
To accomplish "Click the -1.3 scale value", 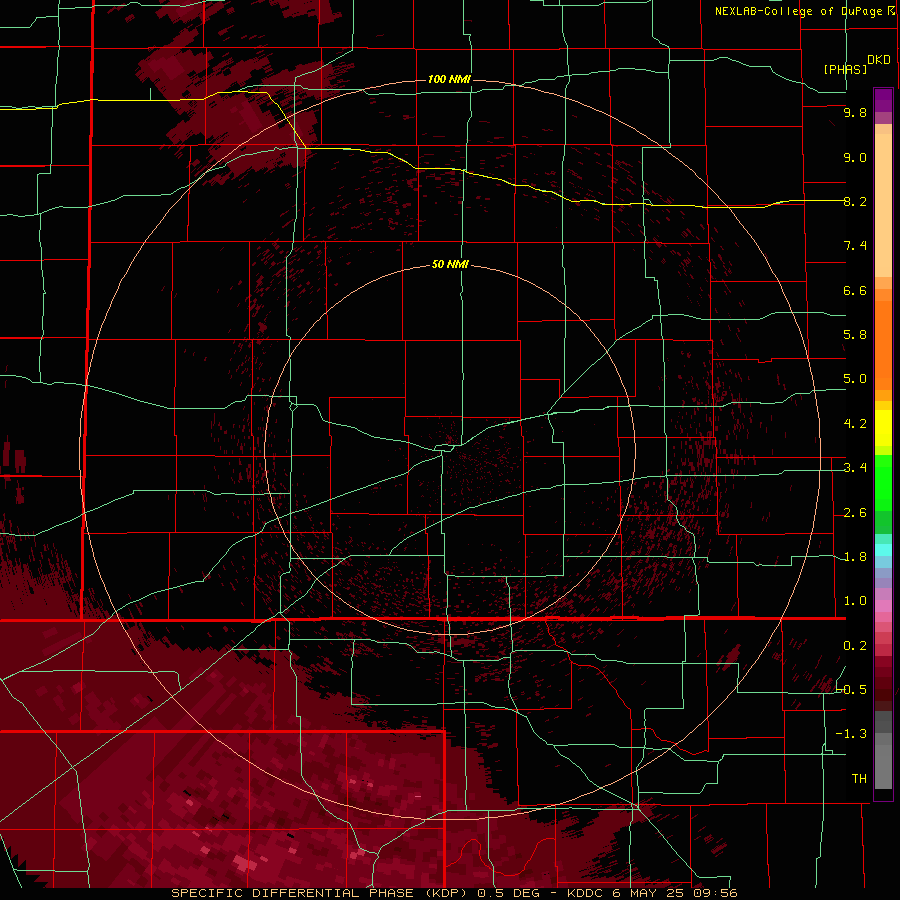I will [x=851, y=734].
